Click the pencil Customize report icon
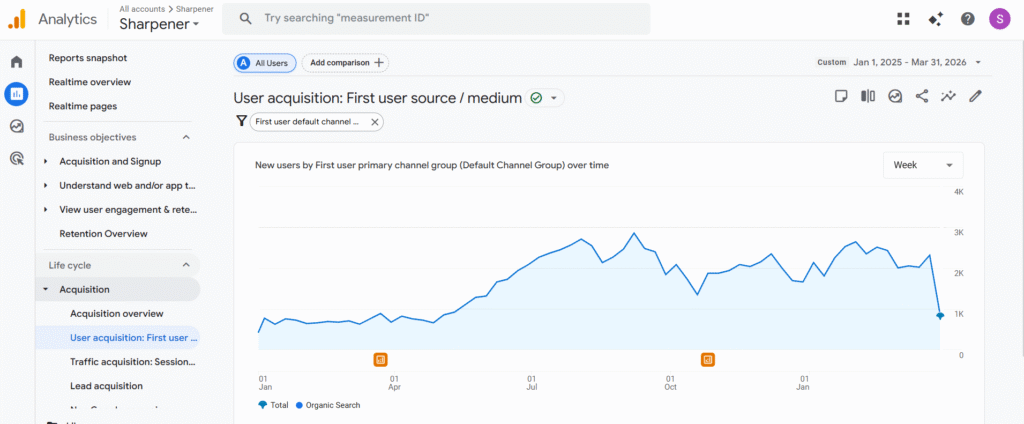 click(x=976, y=97)
